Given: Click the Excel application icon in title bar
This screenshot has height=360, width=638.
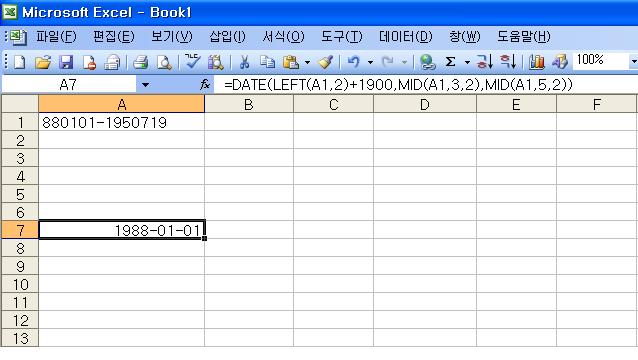Looking at the screenshot, I should 9,12.
